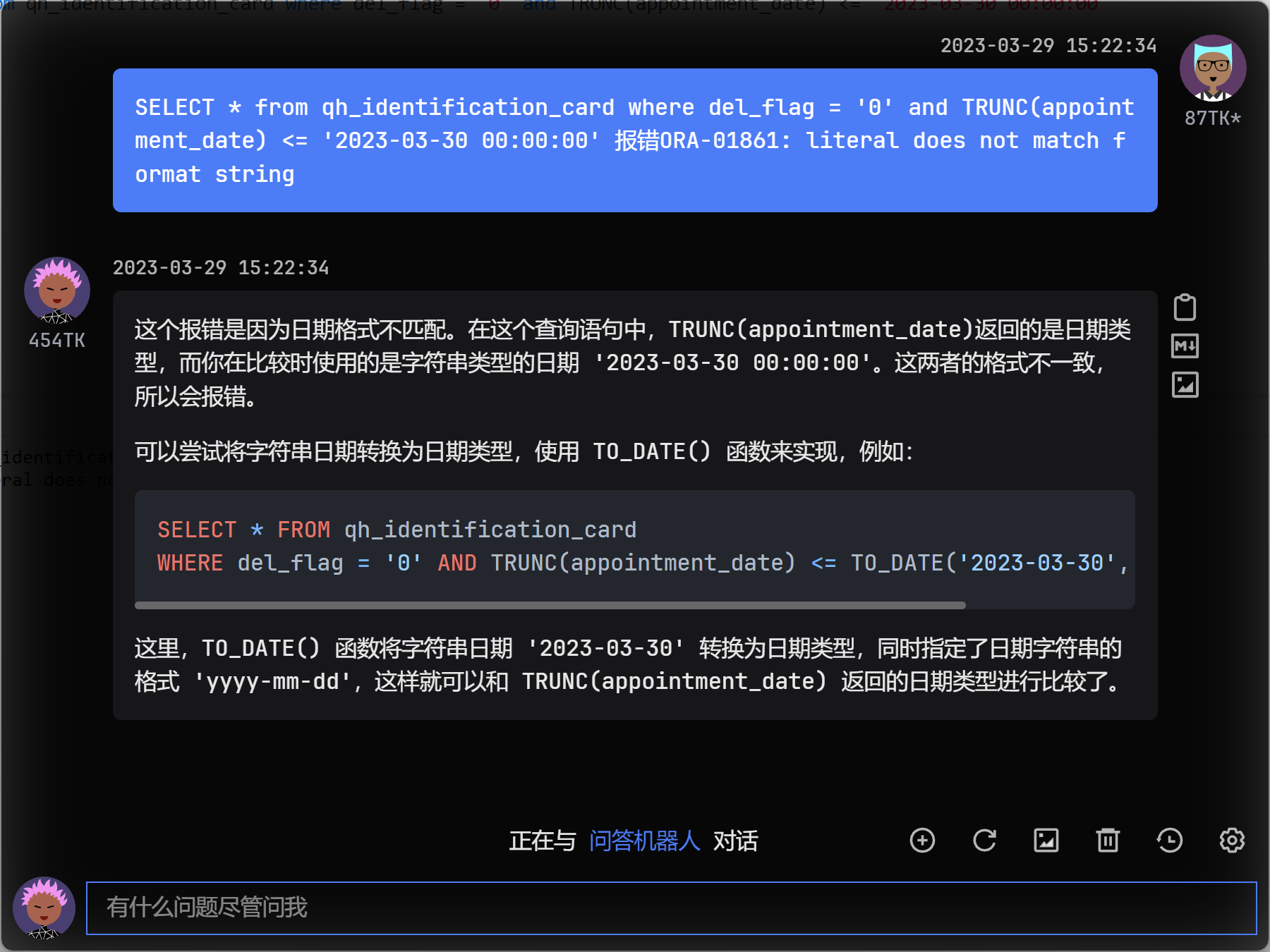Click the 正在与 status bar text

(x=542, y=841)
